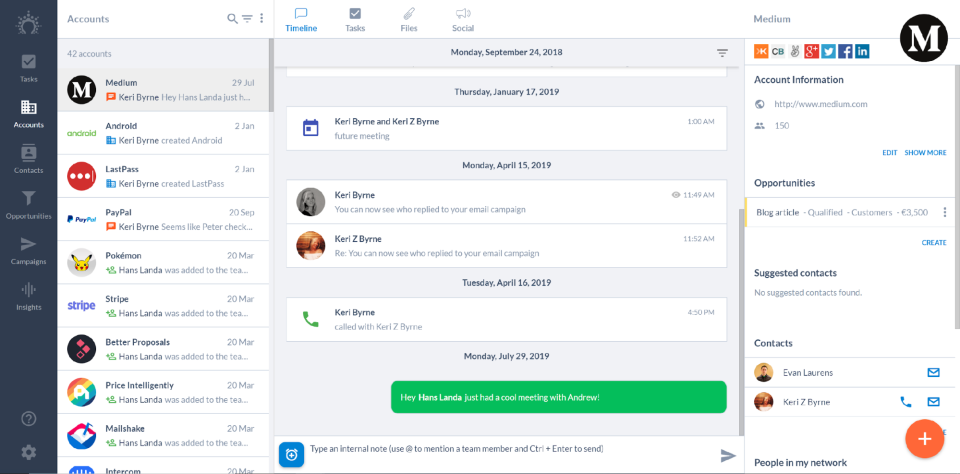
Task: Select the Stripe account row
Action: (x=163, y=306)
